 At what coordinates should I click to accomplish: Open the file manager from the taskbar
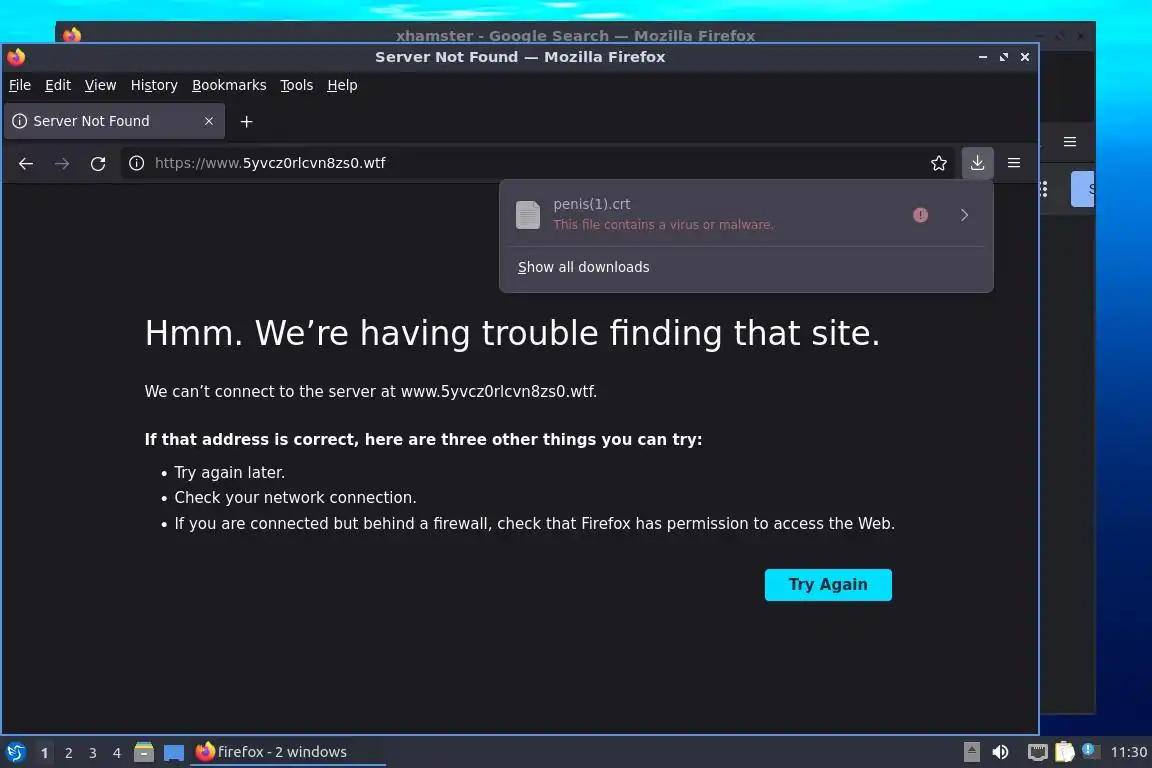click(144, 753)
